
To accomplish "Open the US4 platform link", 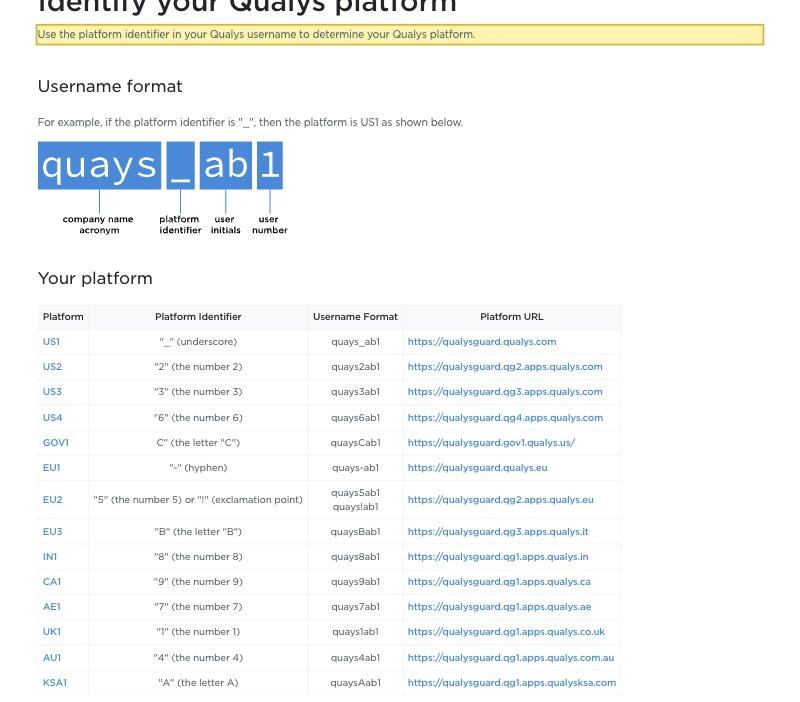I will 52,417.
